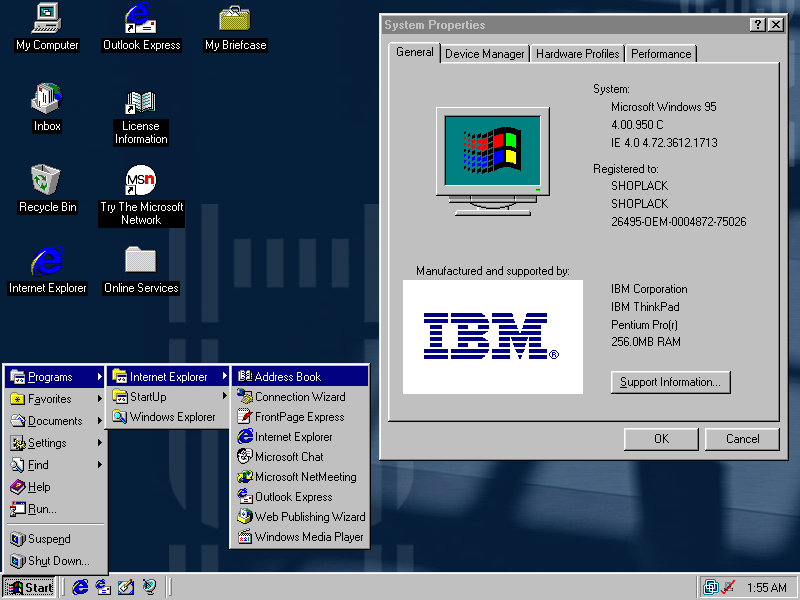The width and height of the screenshot is (800, 600).
Task: Open Address Book menu entry
Action: [x=300, y=377]
